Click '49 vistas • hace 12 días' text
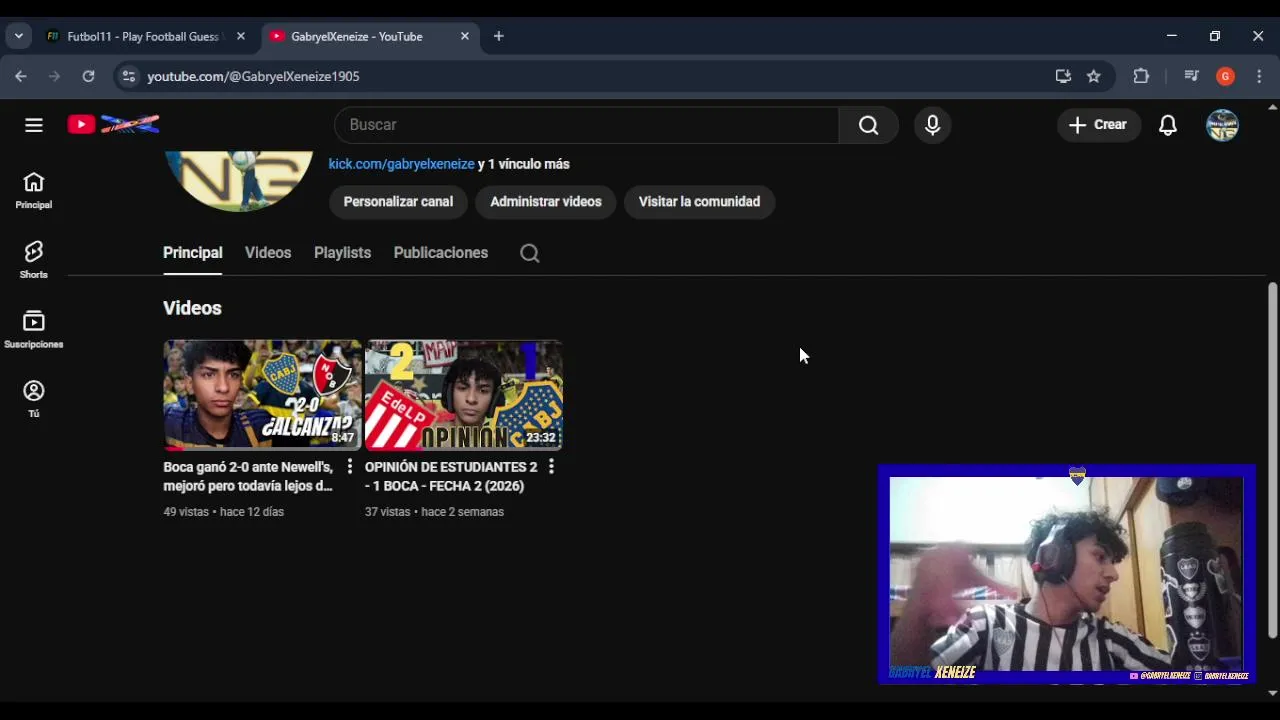The width and height of the screenshot is (1280, 720). click(x=224, y=512)
